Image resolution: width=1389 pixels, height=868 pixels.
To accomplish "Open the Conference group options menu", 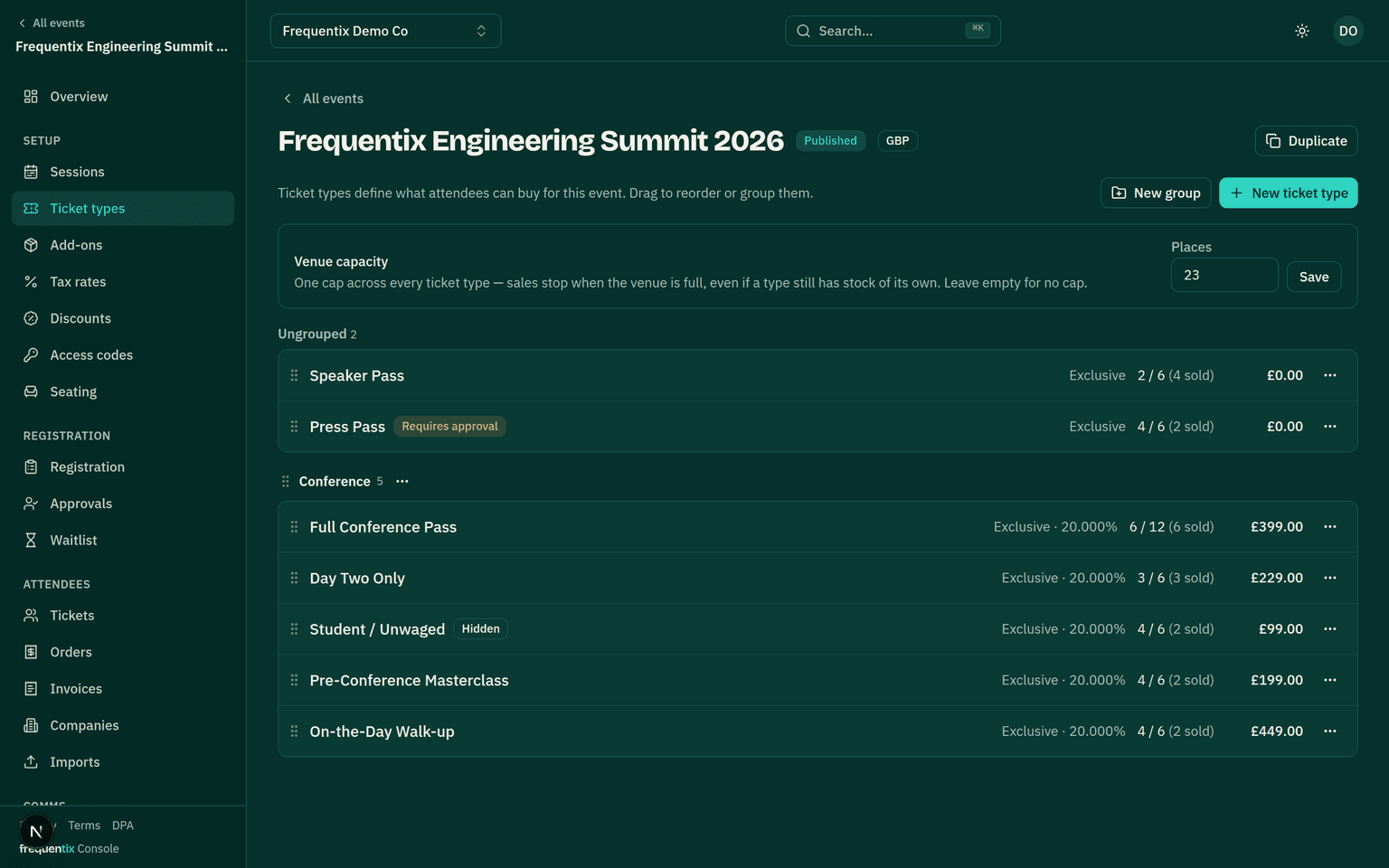I will tap(402, 482).
